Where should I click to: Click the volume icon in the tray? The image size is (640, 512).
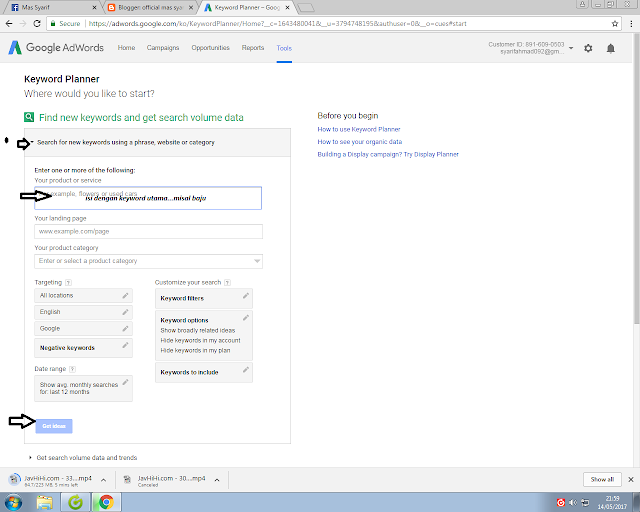(x=573, y=503)
